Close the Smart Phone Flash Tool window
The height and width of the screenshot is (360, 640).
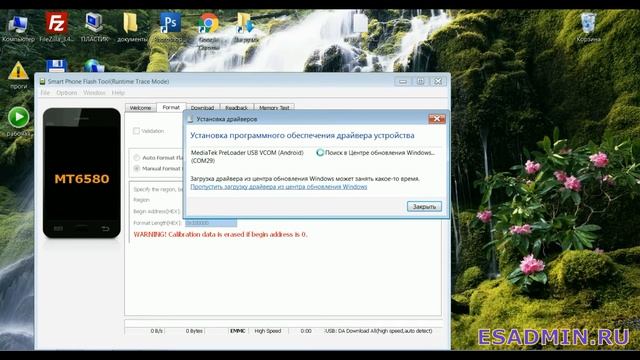pyautogui.click(x=438, y=81)
